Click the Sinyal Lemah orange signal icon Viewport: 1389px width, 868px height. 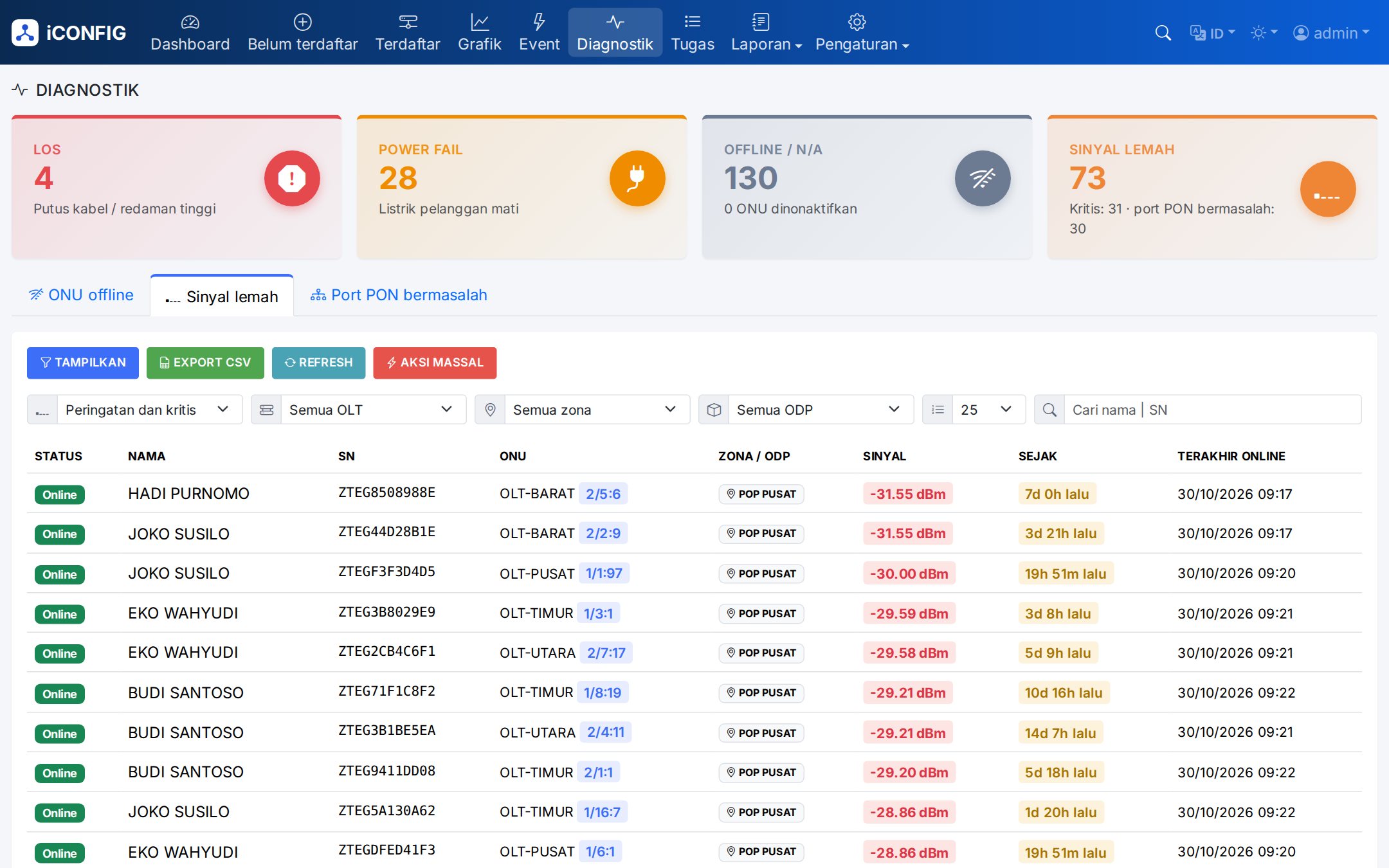(x=1328, y=188)
